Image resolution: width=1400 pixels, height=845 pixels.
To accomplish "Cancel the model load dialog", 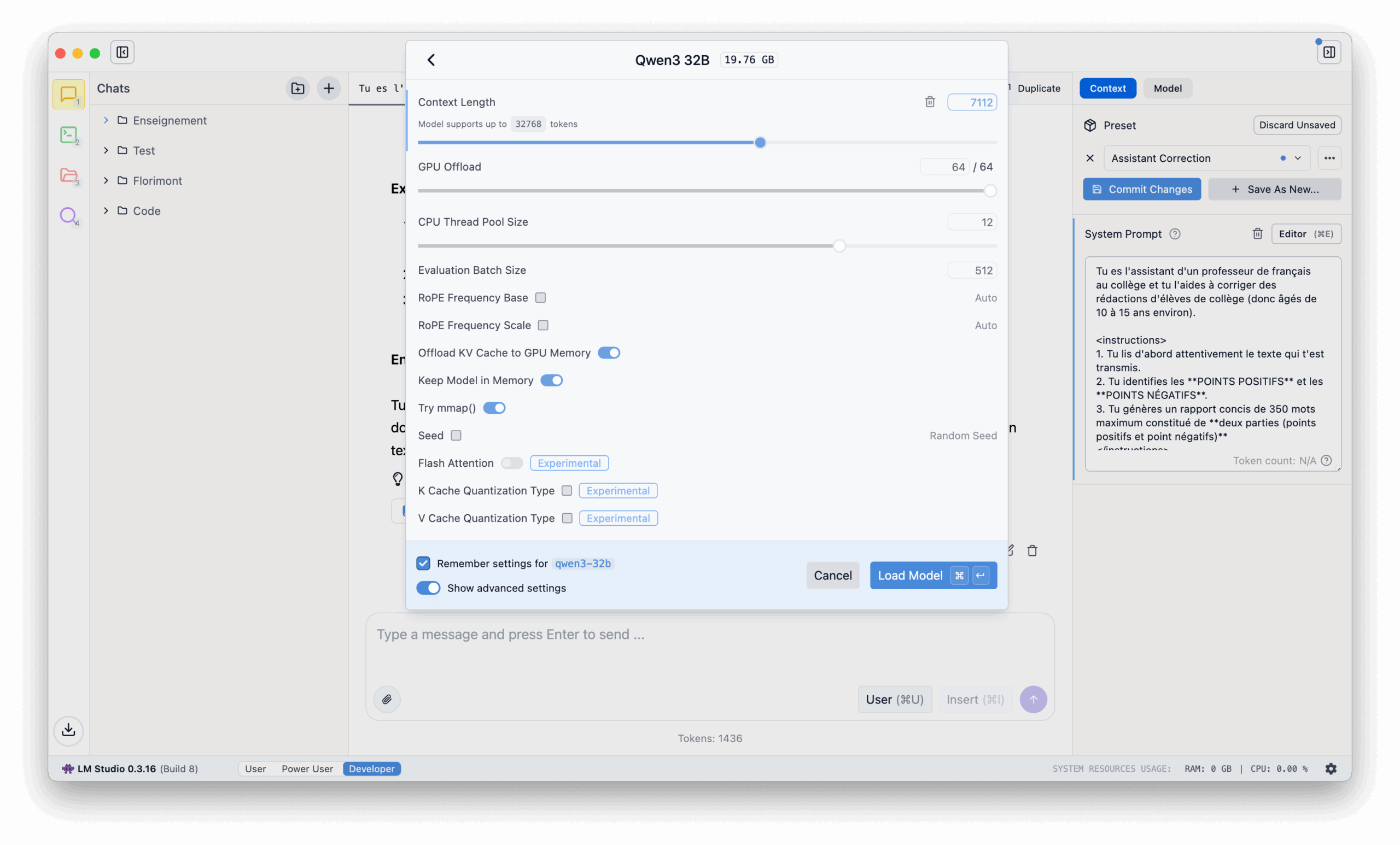I will [x=832, y=575].
